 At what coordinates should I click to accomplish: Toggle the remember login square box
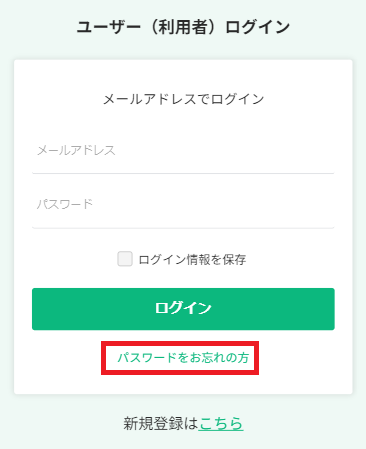click(125, 259)
